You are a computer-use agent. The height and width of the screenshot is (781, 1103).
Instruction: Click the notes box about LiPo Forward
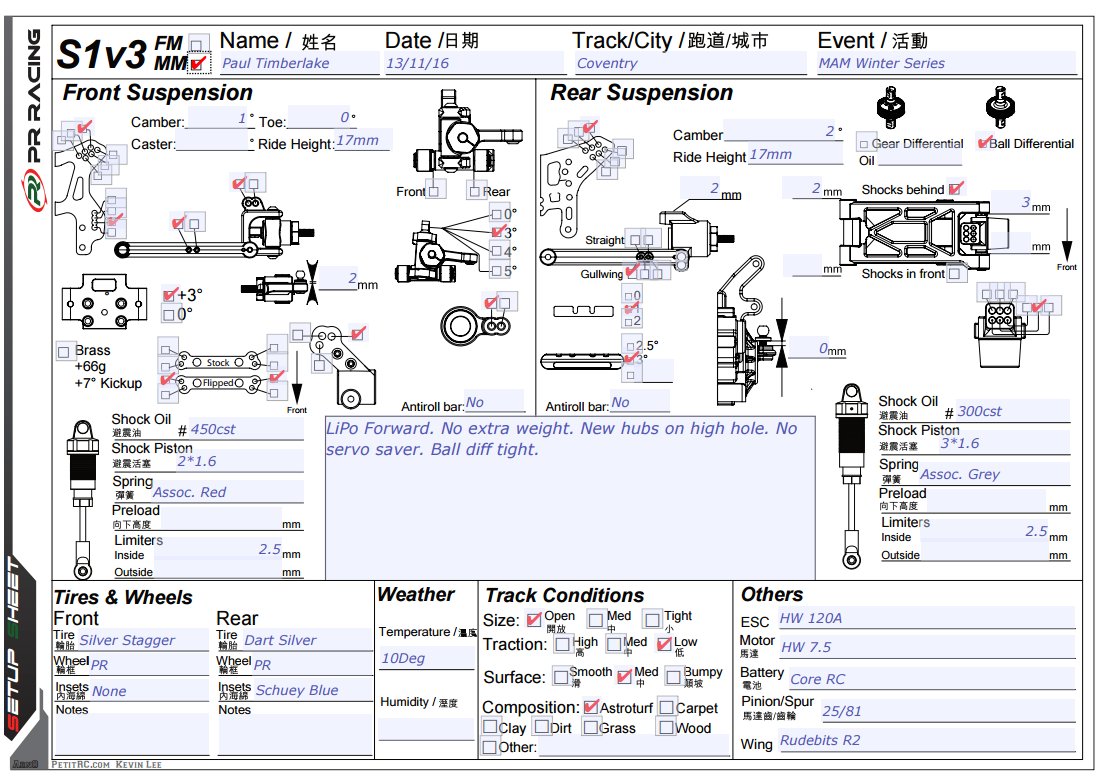pyautogui.click(x=570, y=497)
